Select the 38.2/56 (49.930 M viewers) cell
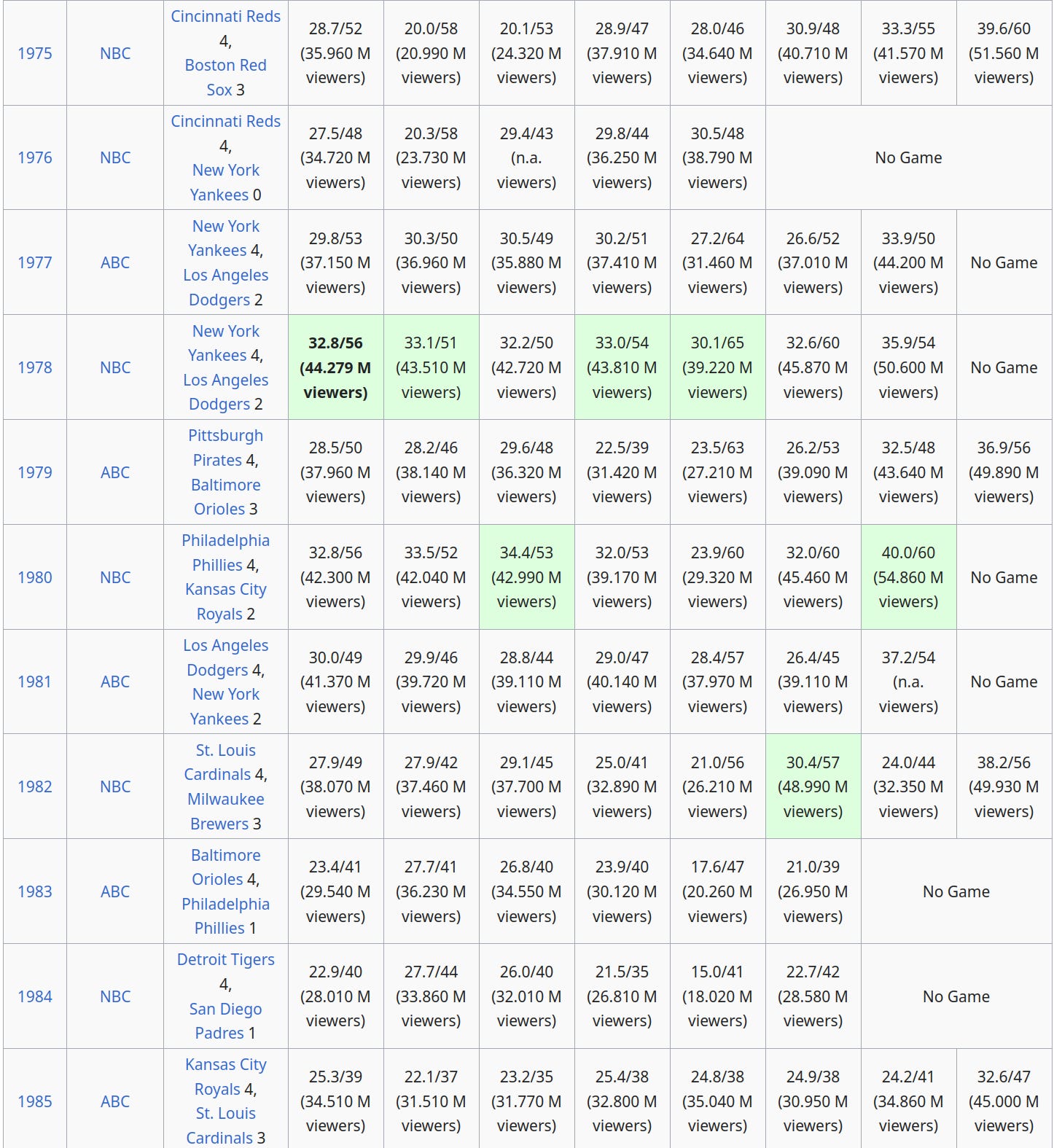The image size is (1054, 1148). point(1004,786)
